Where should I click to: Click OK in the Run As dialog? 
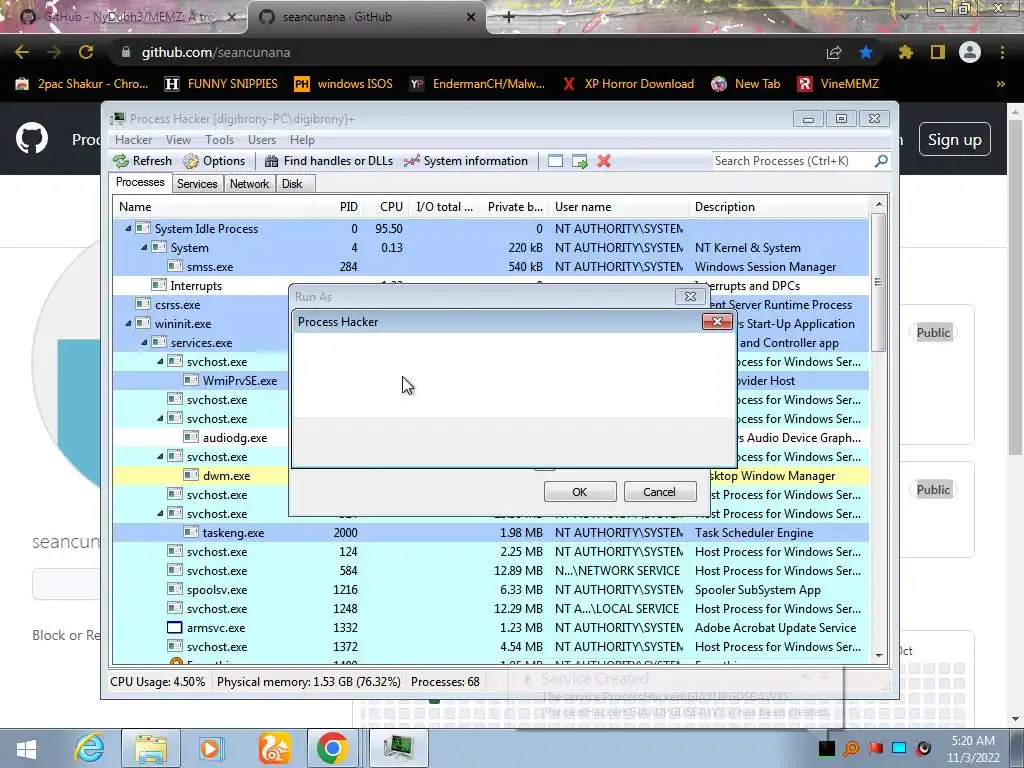click(x=580, y=492)
